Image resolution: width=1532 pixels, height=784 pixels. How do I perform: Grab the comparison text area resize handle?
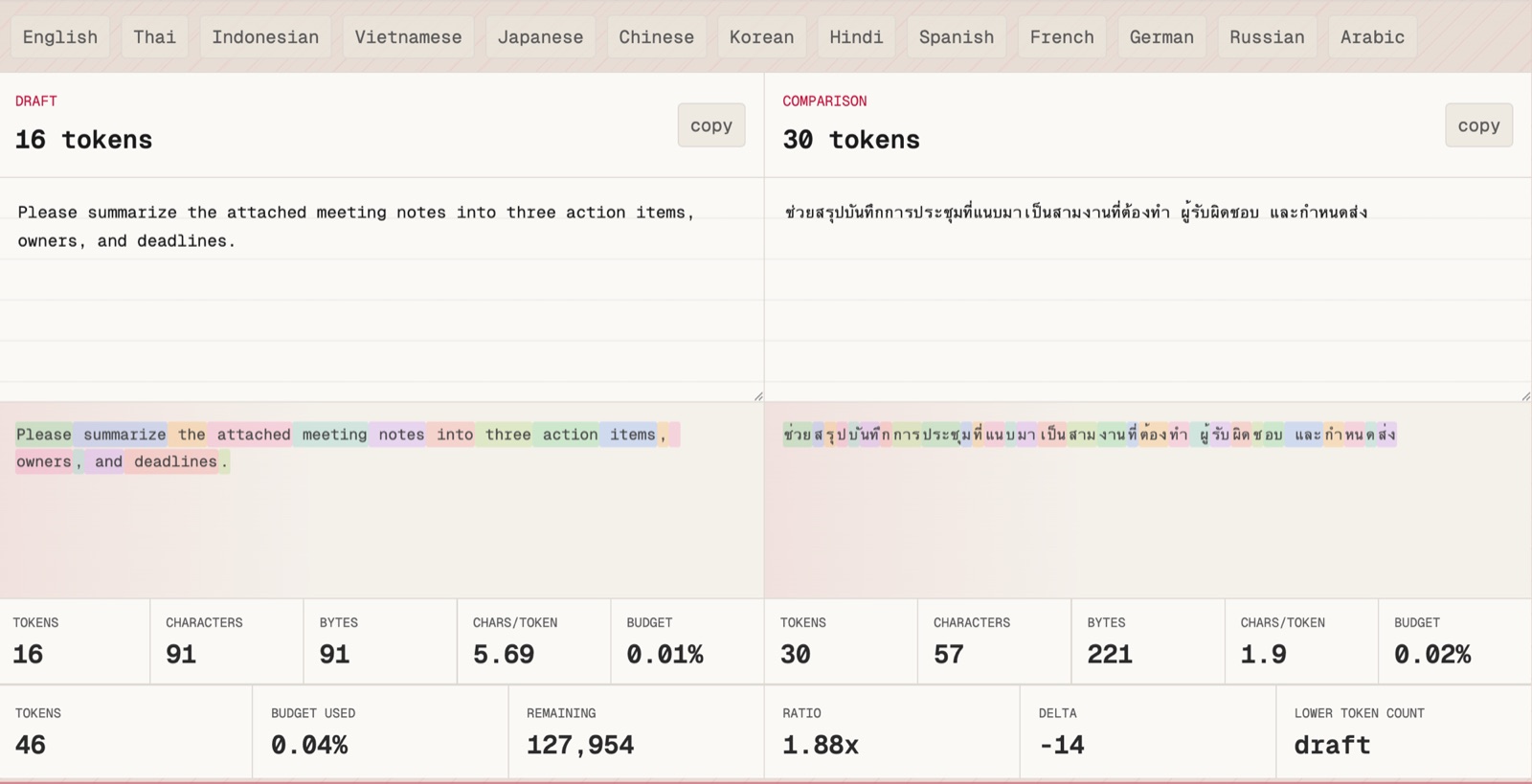point(1525,395)
